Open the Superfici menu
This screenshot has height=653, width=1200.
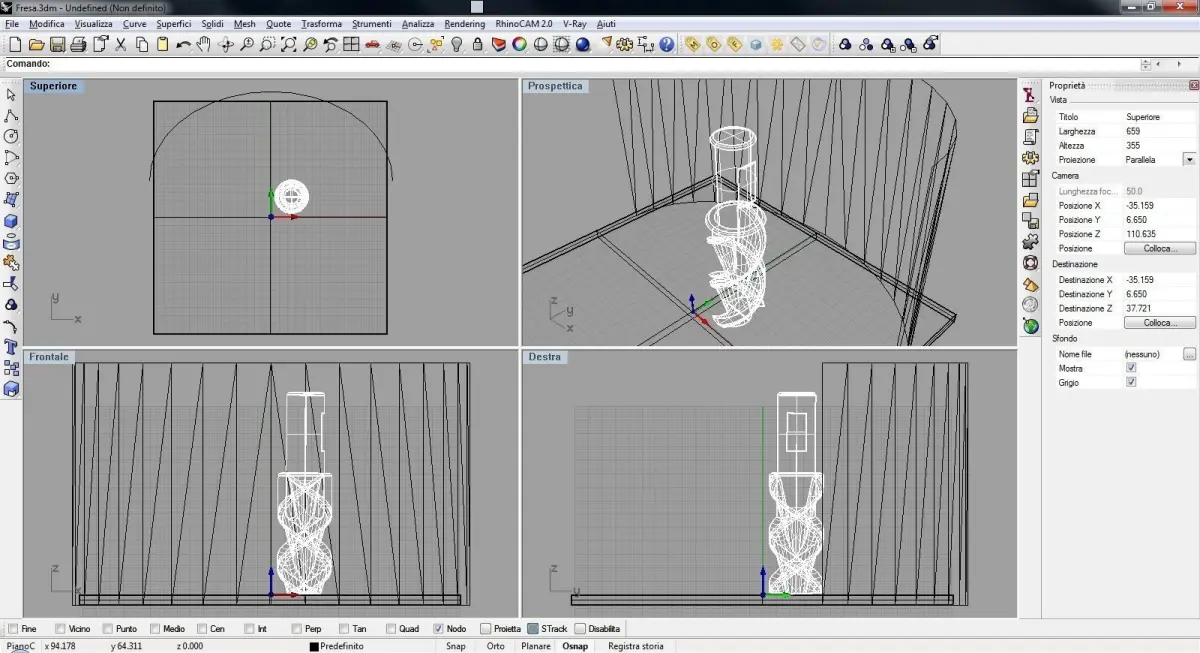tap(174, 23)
